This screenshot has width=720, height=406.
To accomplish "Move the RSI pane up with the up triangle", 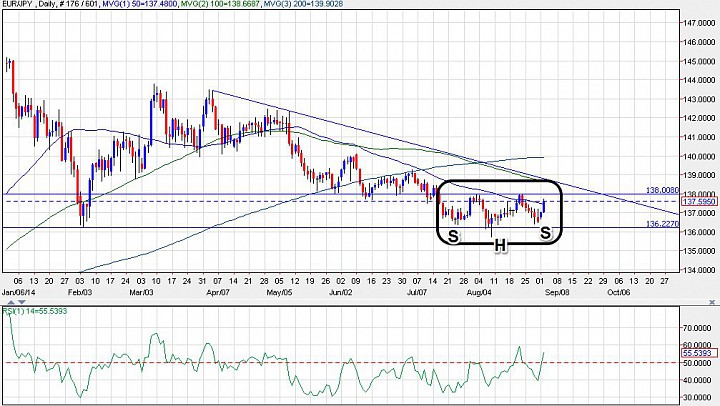I will [11, 302].
